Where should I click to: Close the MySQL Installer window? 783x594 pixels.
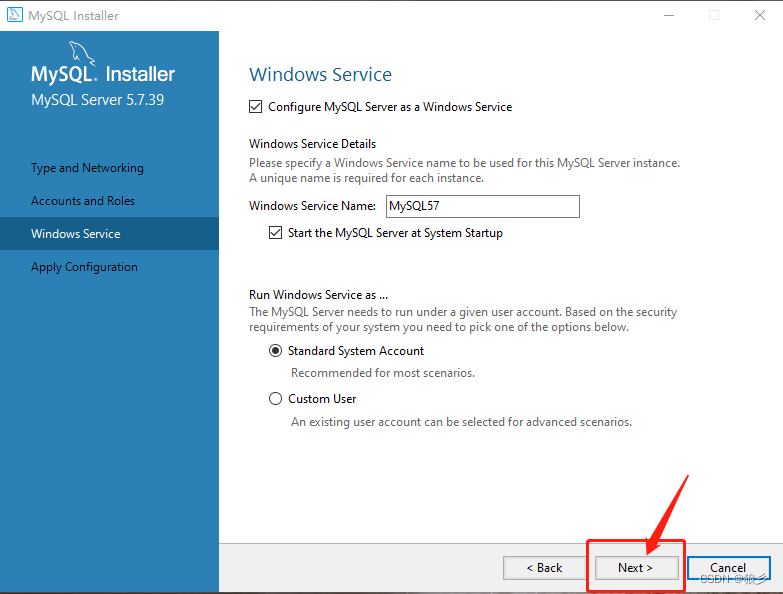pos(760,15)
